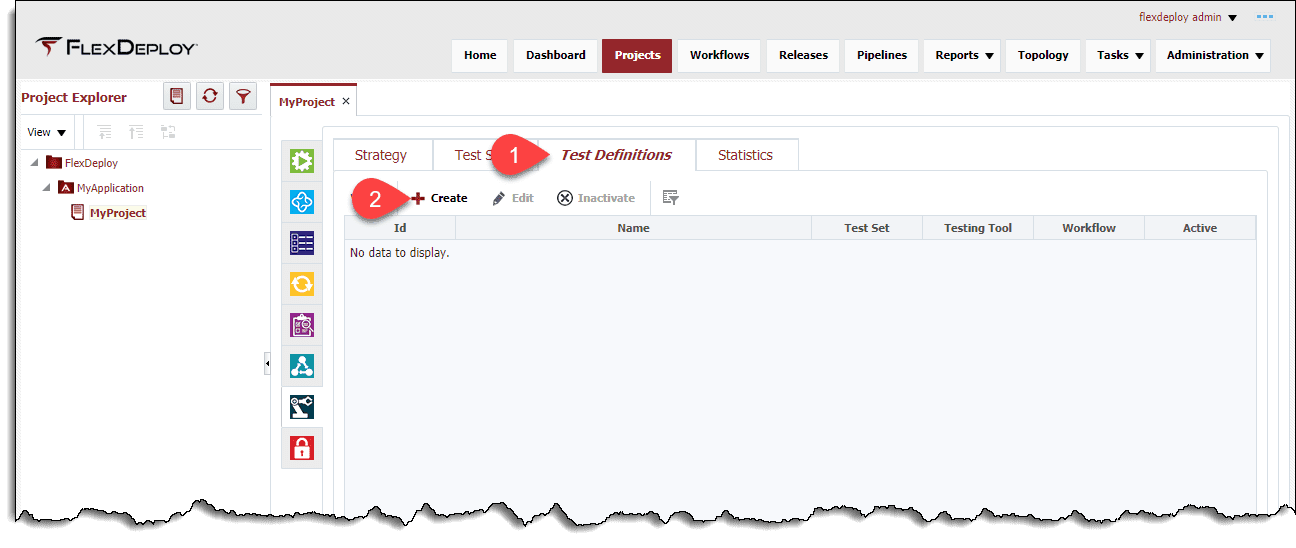Collapse the FlexDeploy tree node
1296x548 pixels.
(35, 162)
